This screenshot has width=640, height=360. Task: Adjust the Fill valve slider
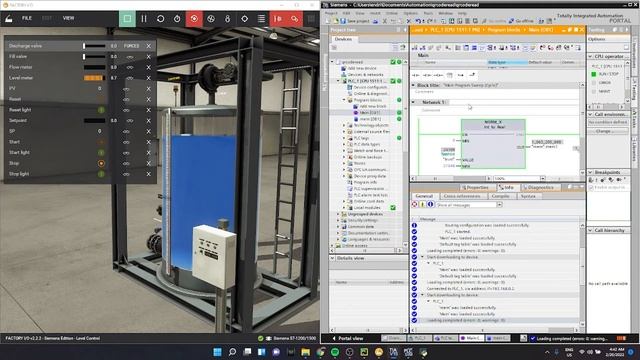(94, 57)
